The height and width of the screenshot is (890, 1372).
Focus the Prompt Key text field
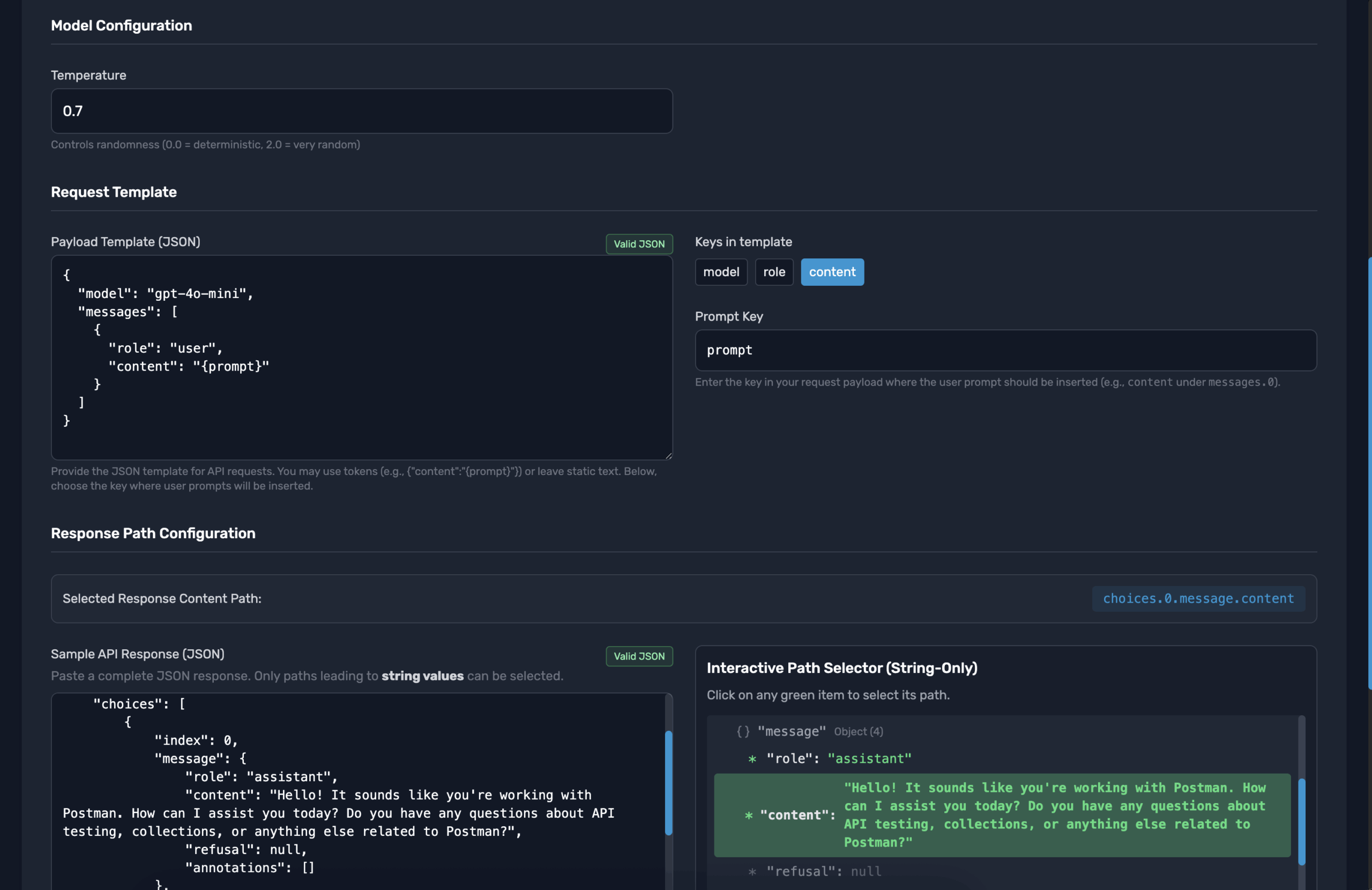1005,351
